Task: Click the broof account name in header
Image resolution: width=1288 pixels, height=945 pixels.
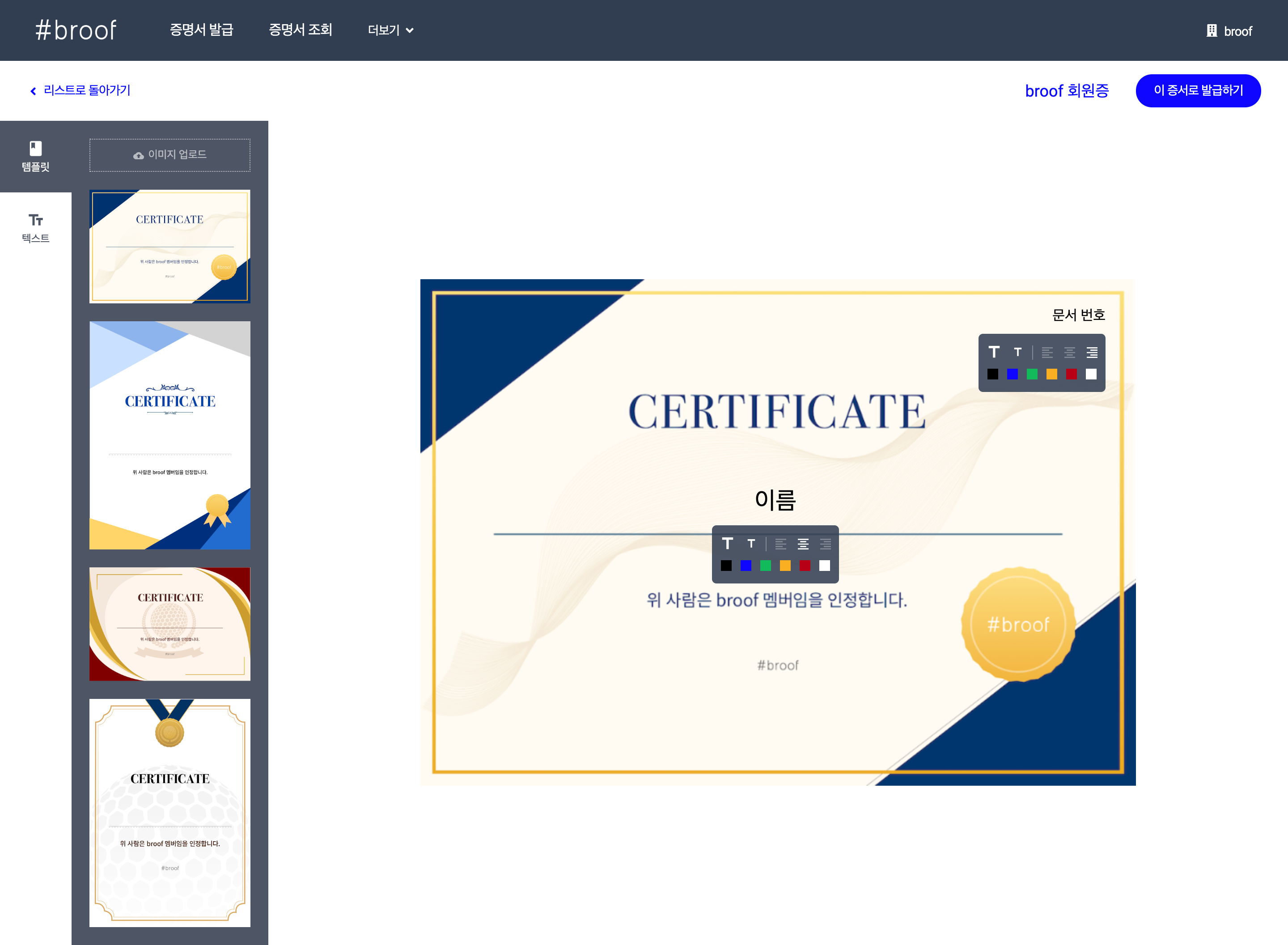Action: click(1238, 31)
